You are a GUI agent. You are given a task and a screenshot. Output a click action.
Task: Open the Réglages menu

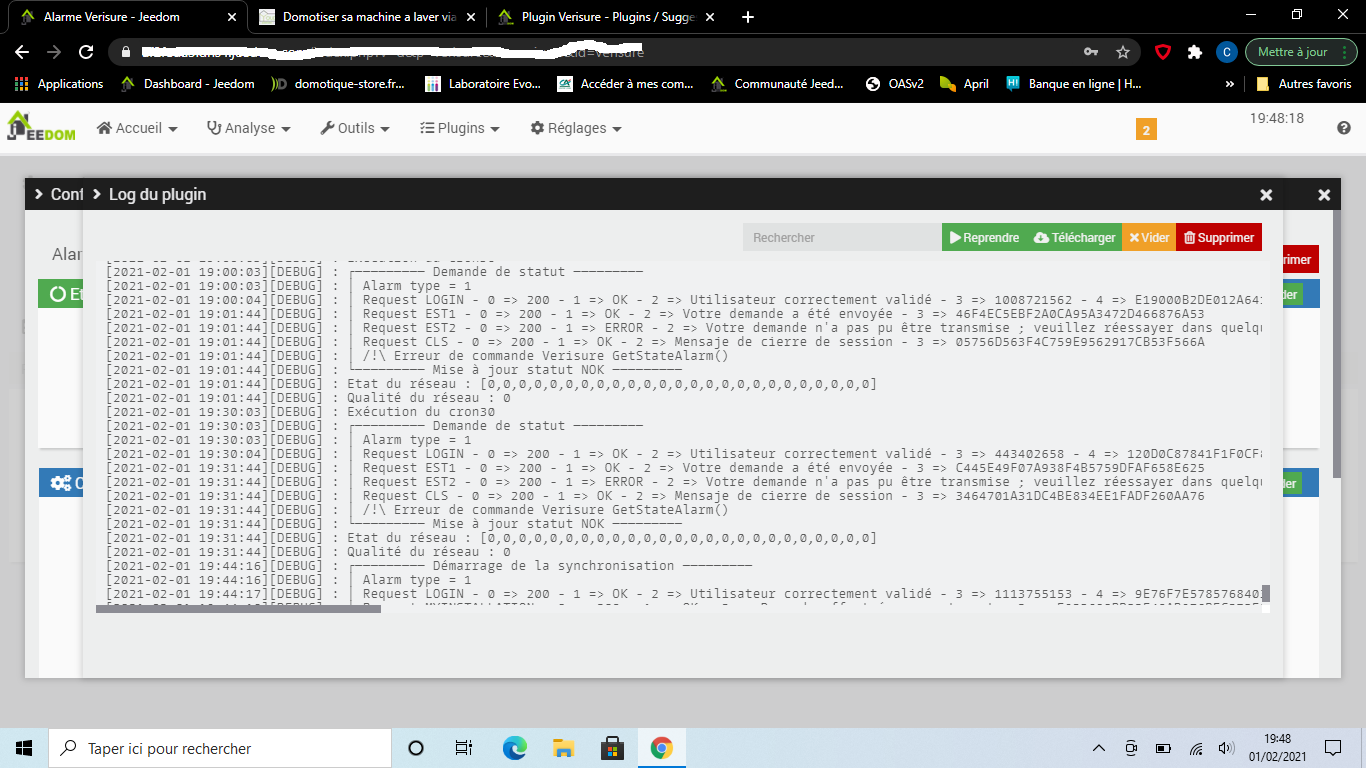pyautogui.click(x=576, y=128)
